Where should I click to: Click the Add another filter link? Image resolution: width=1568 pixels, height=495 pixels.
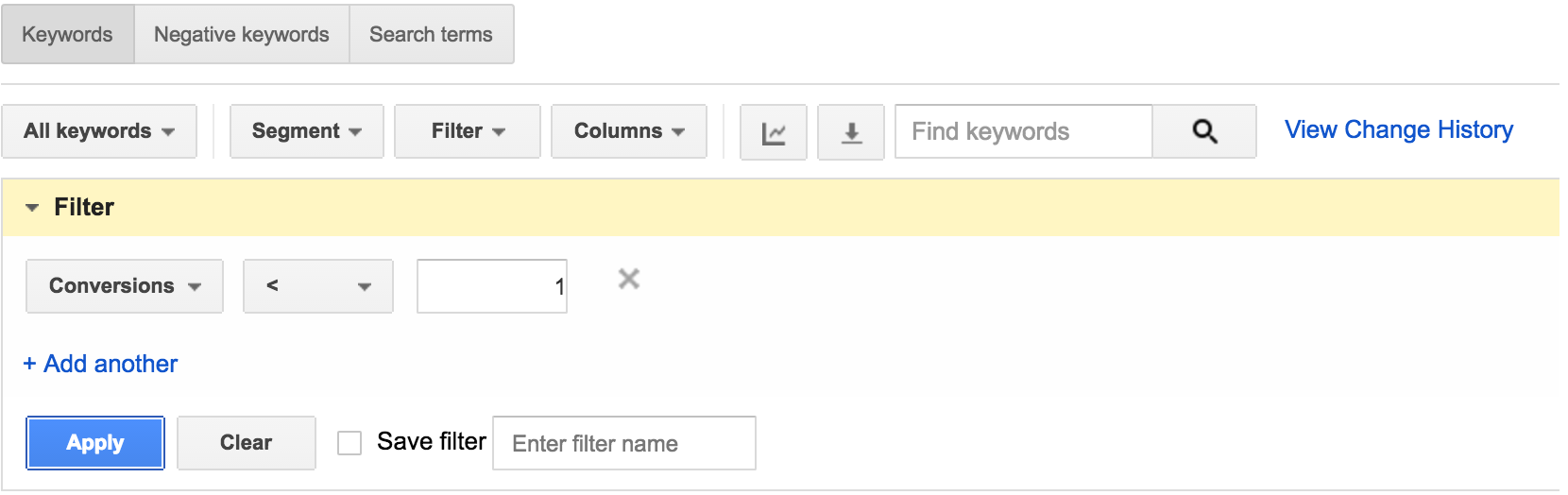tap(100, 364)
